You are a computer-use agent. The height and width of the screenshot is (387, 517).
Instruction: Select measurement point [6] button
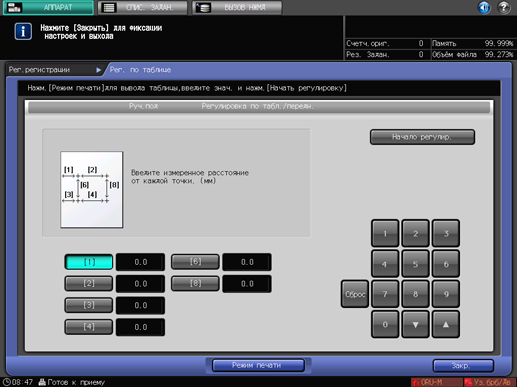tap(195, 262)
